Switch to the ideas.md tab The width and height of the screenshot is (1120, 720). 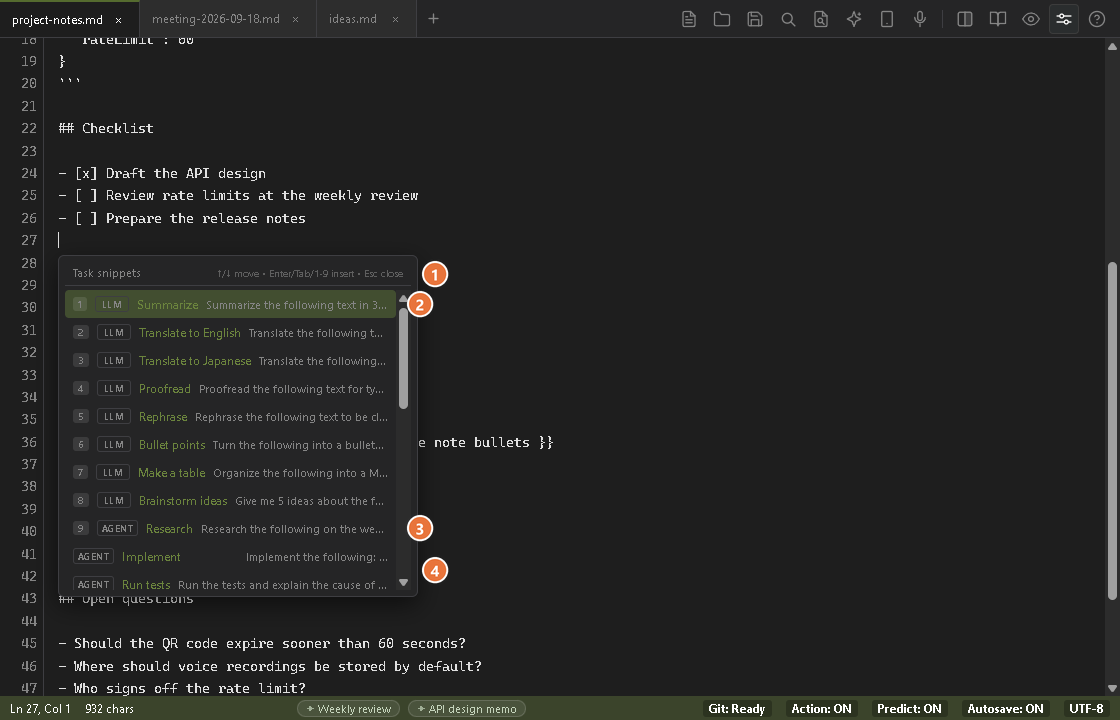point(353,19)
